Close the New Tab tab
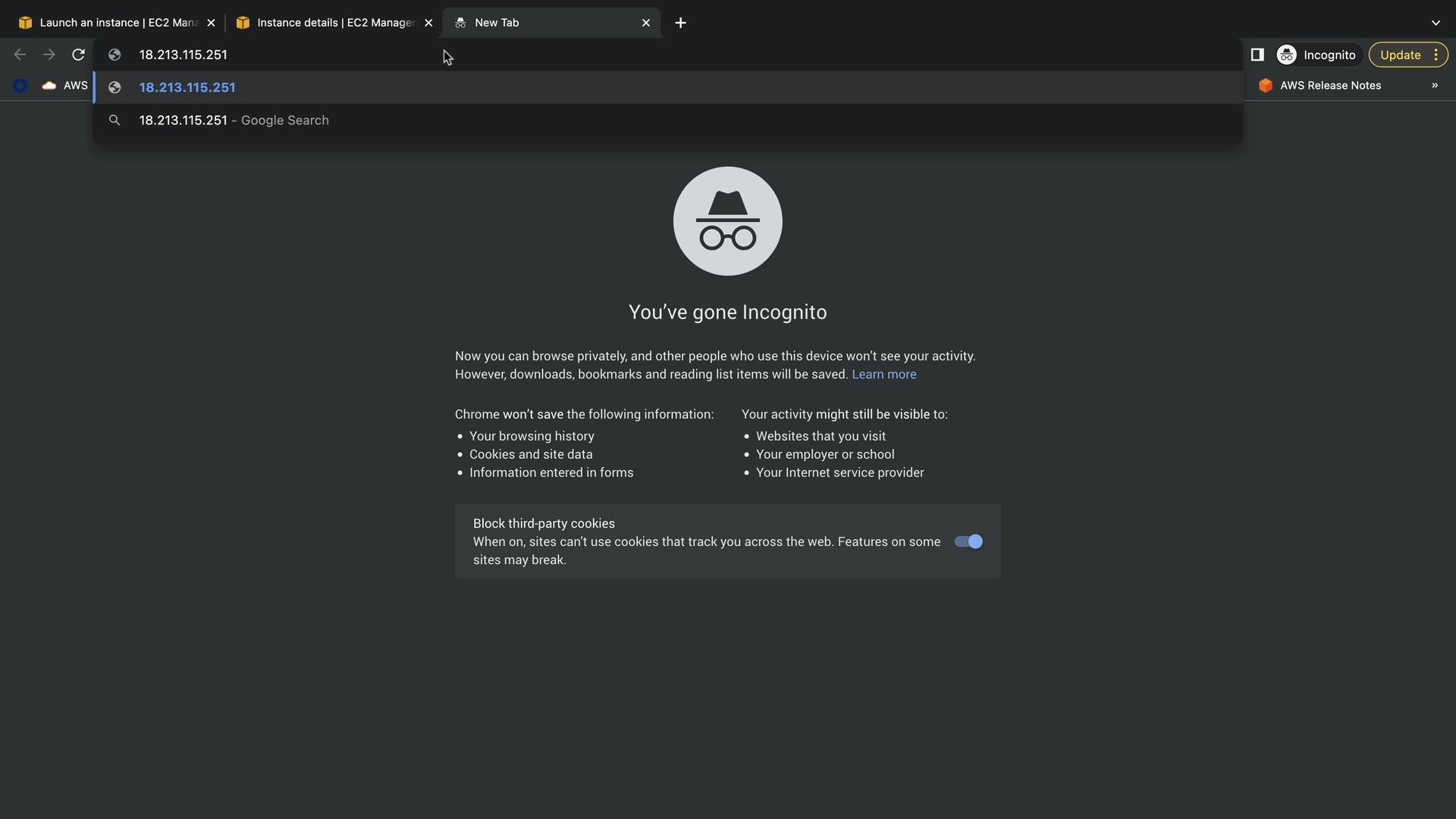Screen dimensions: 1456x819 [x=646, y=23]
